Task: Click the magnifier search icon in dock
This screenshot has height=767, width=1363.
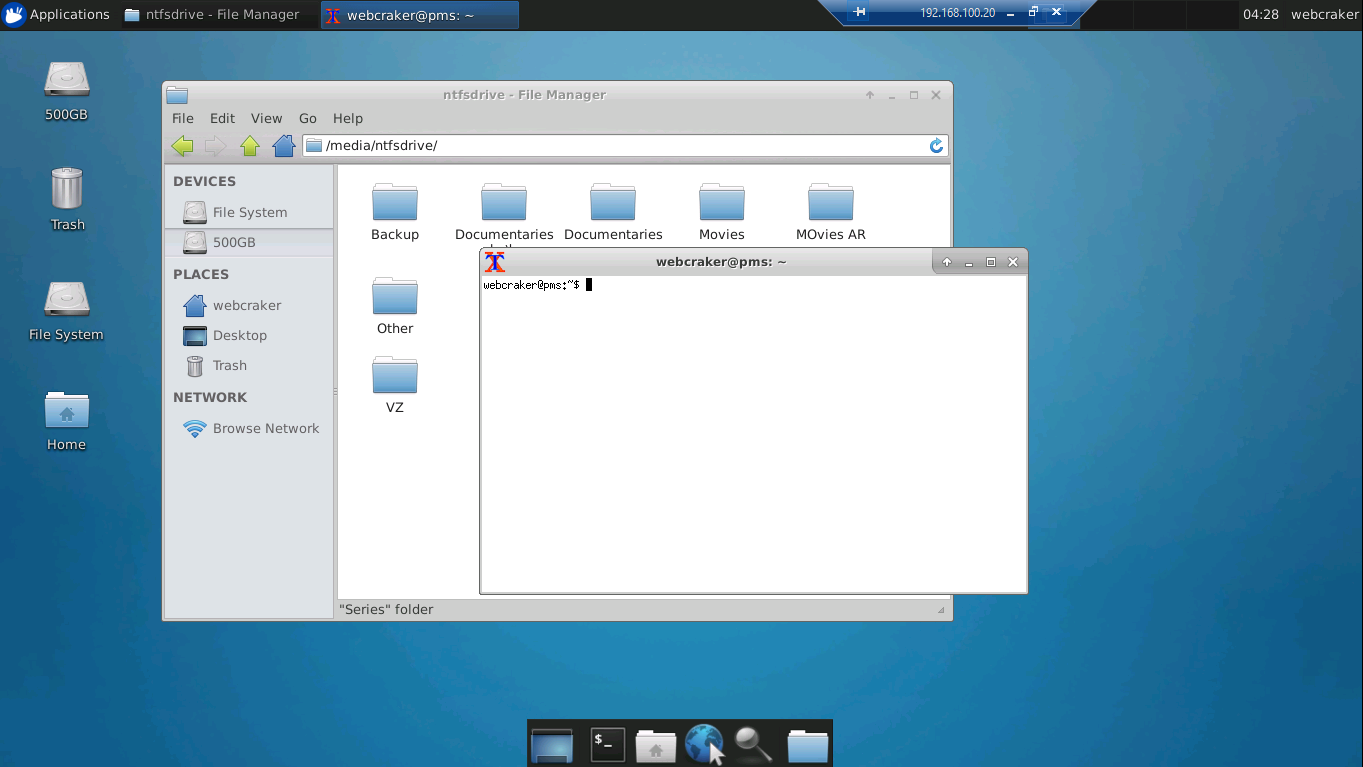Action: tap(752, 744)
